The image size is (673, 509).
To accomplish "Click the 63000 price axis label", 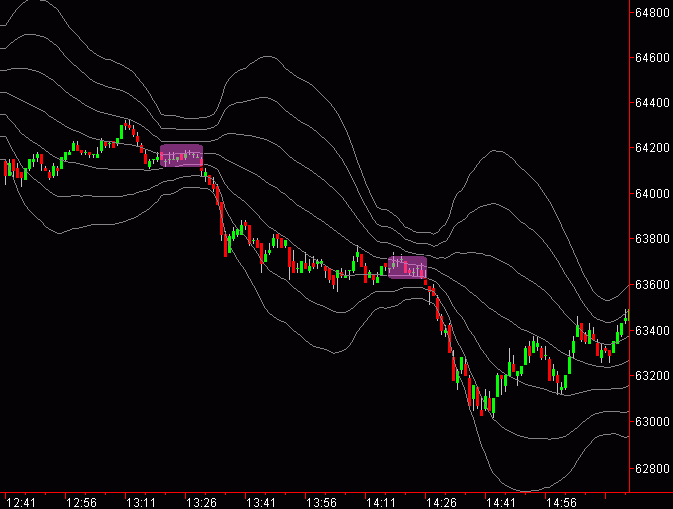I will 652,421.
